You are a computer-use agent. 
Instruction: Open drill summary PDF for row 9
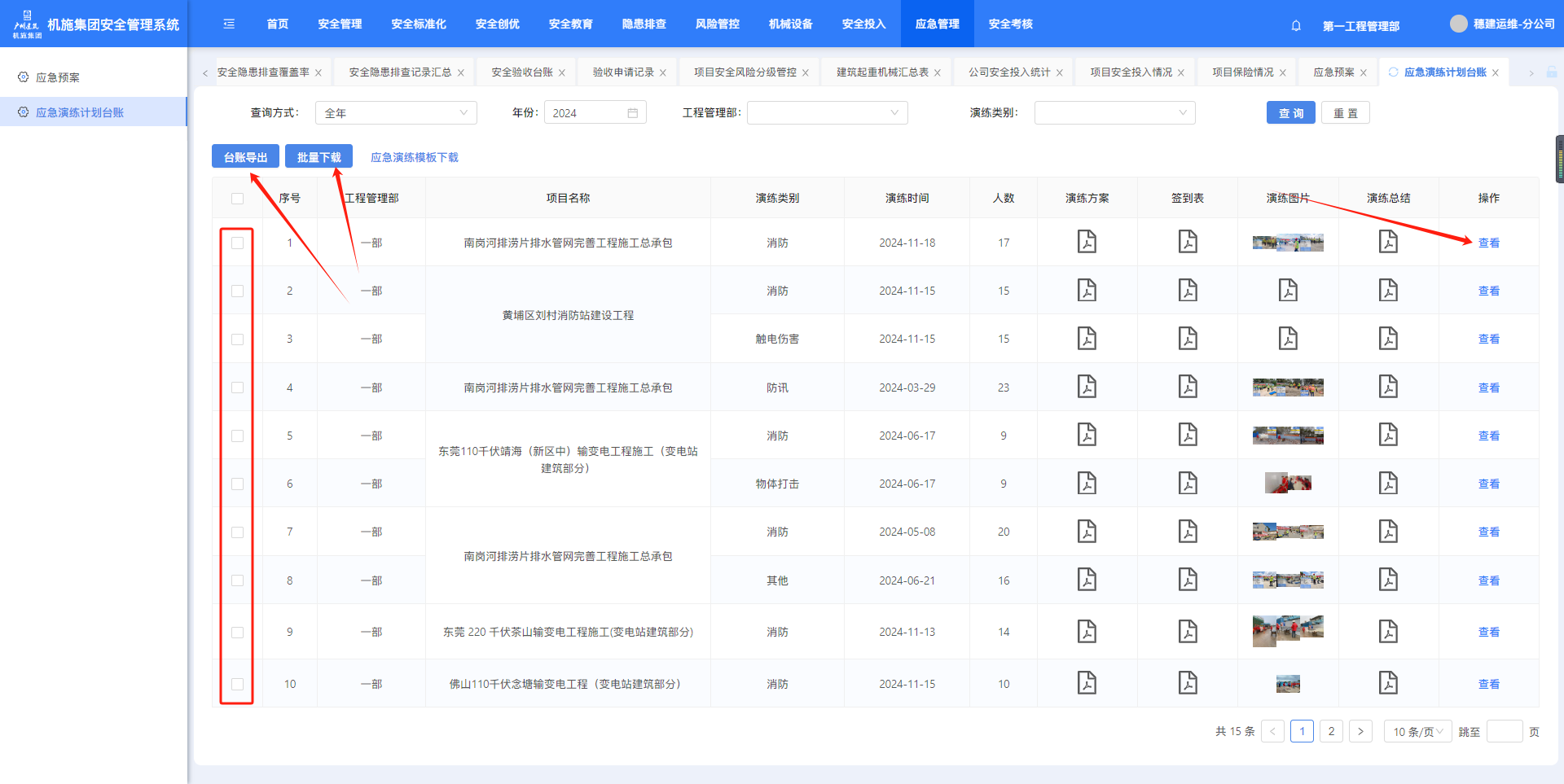pyautogui.click(x=1388, y=632)
